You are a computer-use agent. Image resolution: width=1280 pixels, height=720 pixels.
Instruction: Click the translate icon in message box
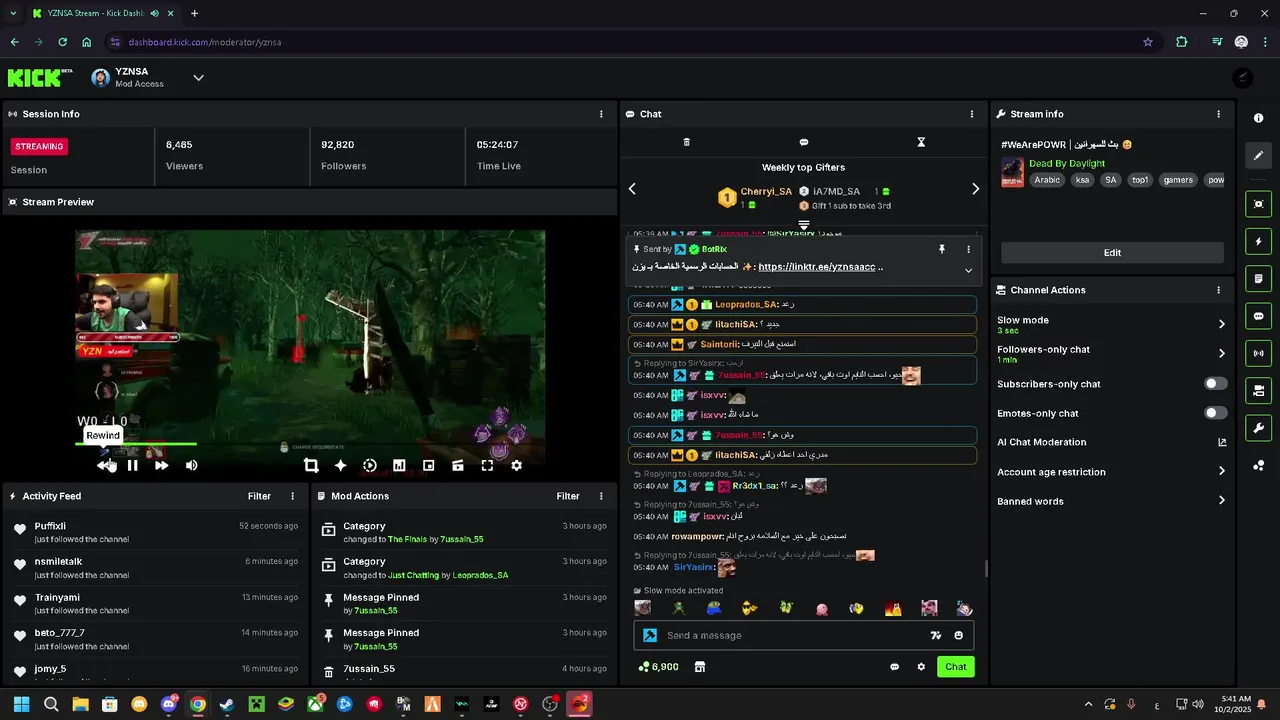[x=936, y=635]
